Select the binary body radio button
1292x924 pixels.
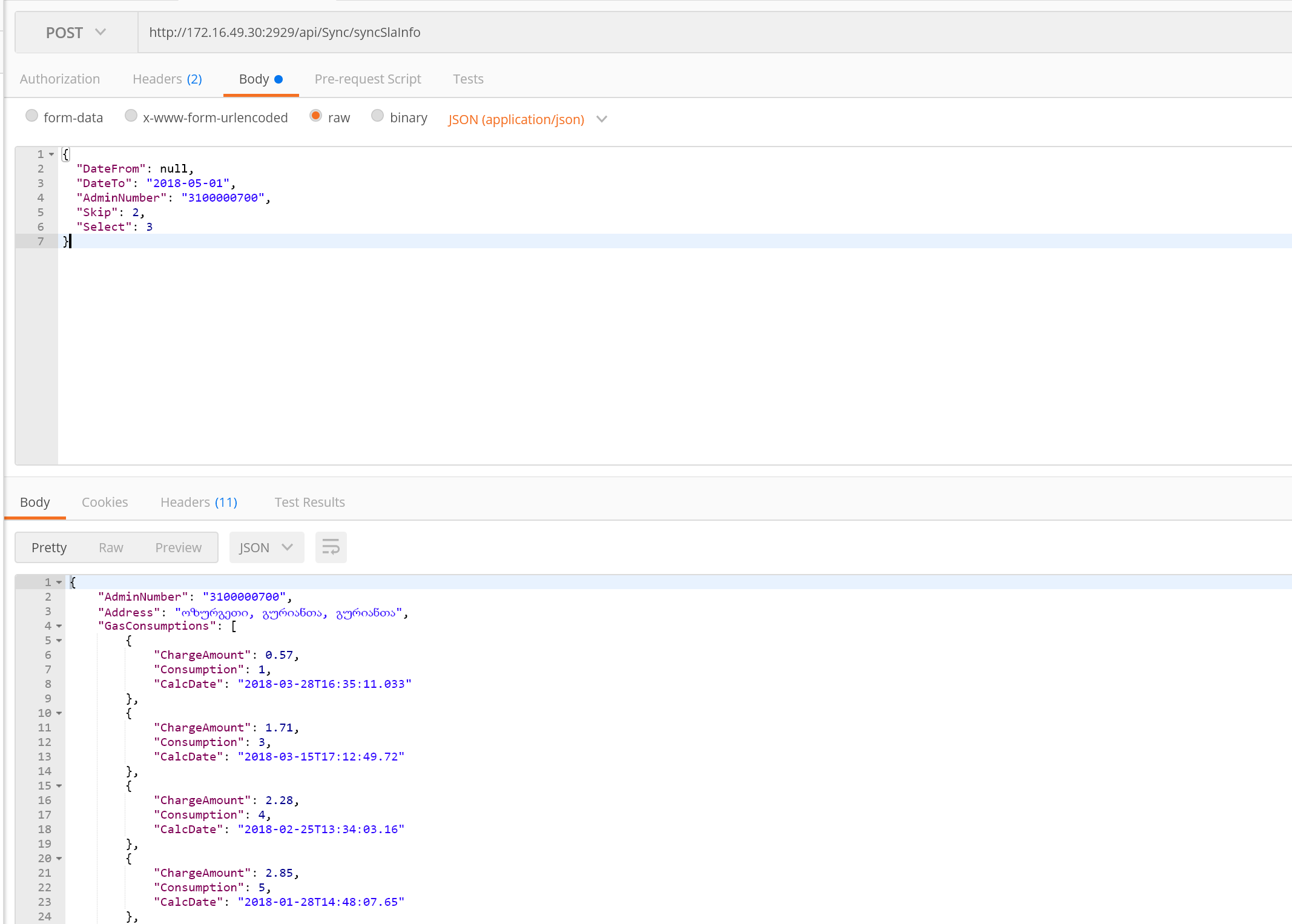pos(377,116)
